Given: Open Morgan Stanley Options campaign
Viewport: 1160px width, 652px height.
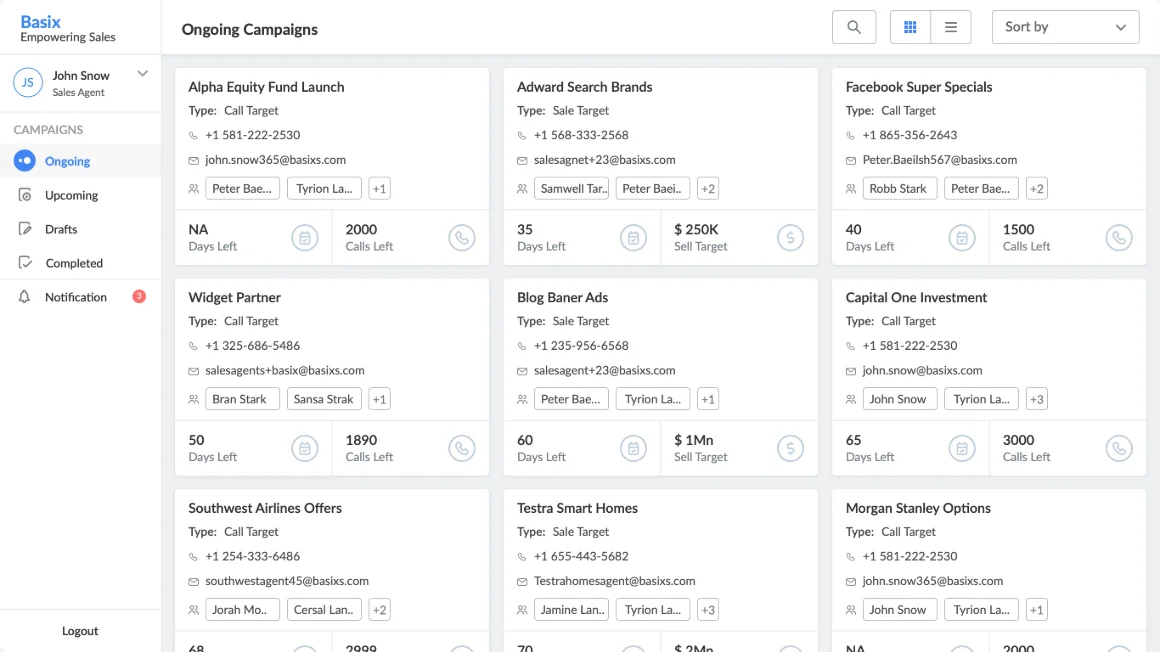Looking at the screenshot, I should click(918, 508).
